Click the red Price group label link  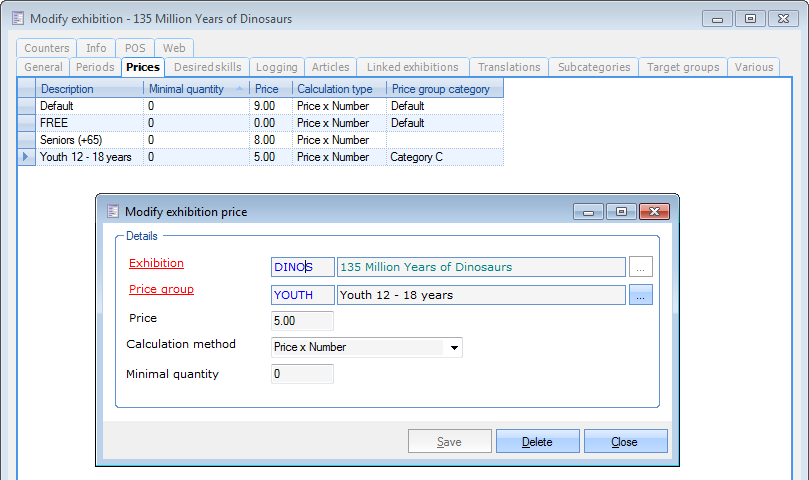pyautogui.click(x=161, y=290)
